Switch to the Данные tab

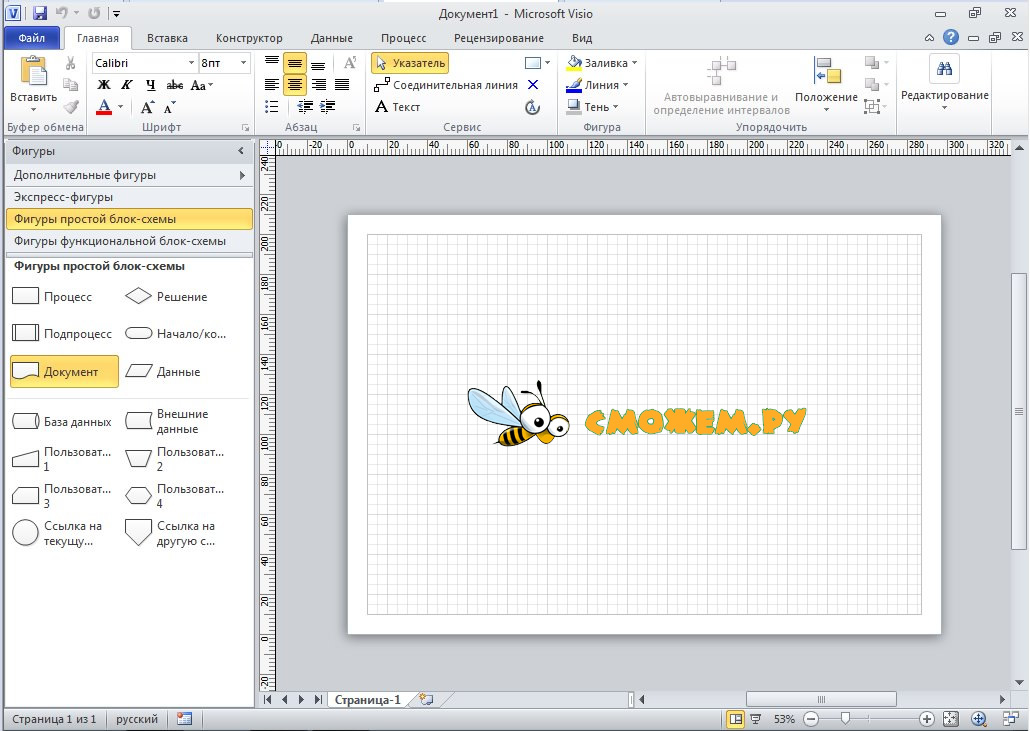pos(332,38)
